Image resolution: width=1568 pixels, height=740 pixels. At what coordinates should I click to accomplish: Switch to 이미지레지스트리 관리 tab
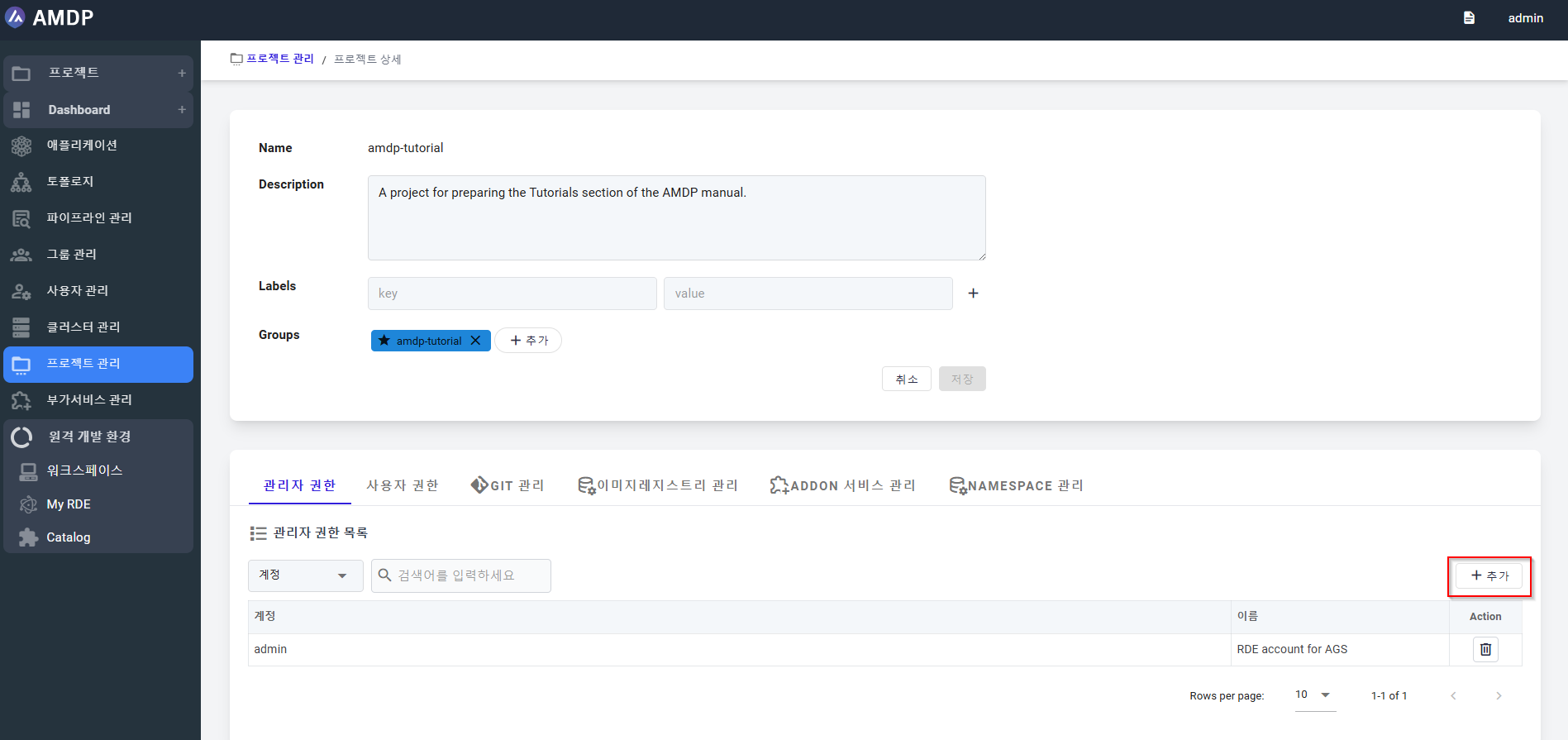(x=657, y=485)
